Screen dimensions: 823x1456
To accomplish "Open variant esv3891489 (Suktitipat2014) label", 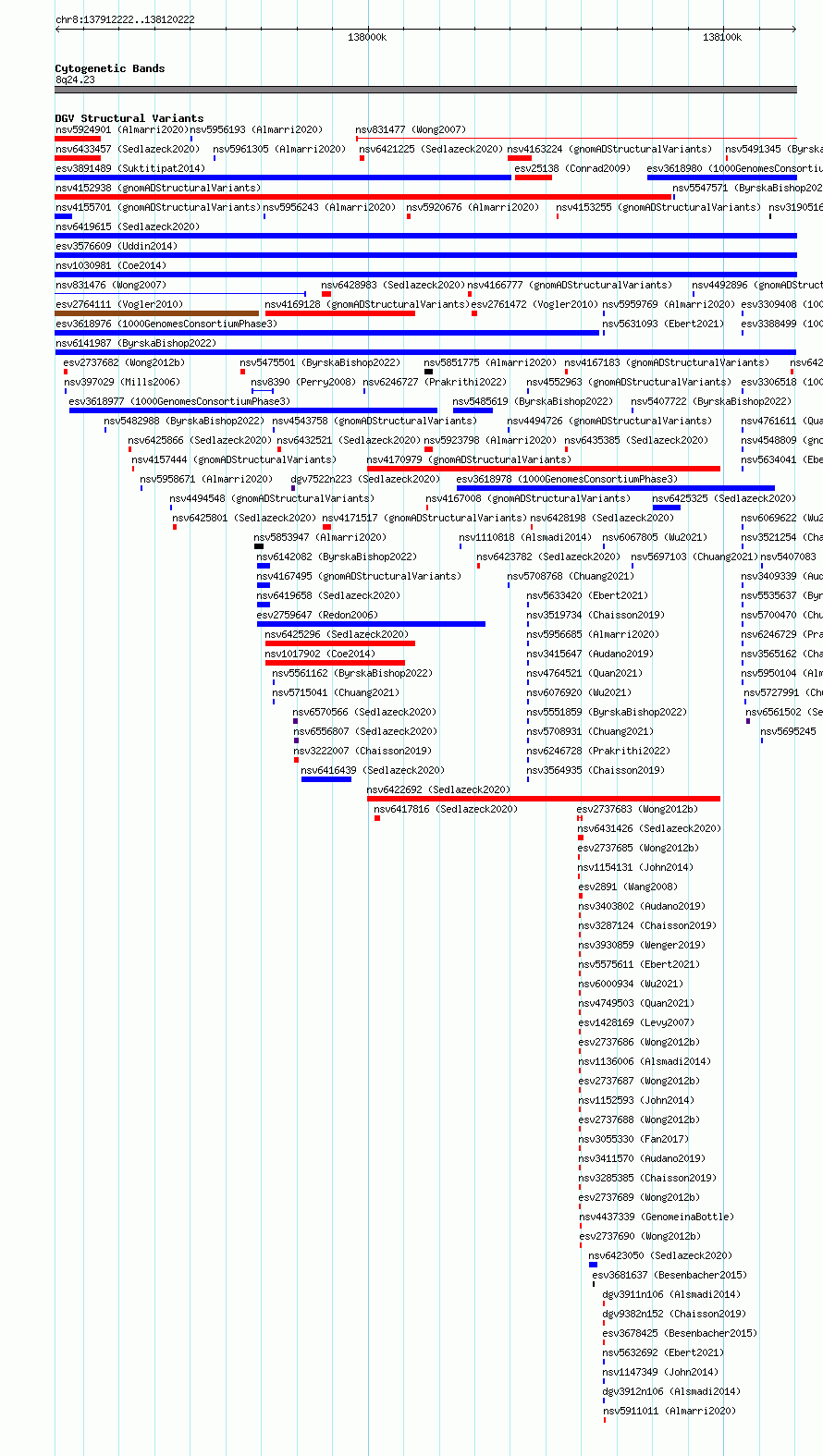I will point(130,168).
